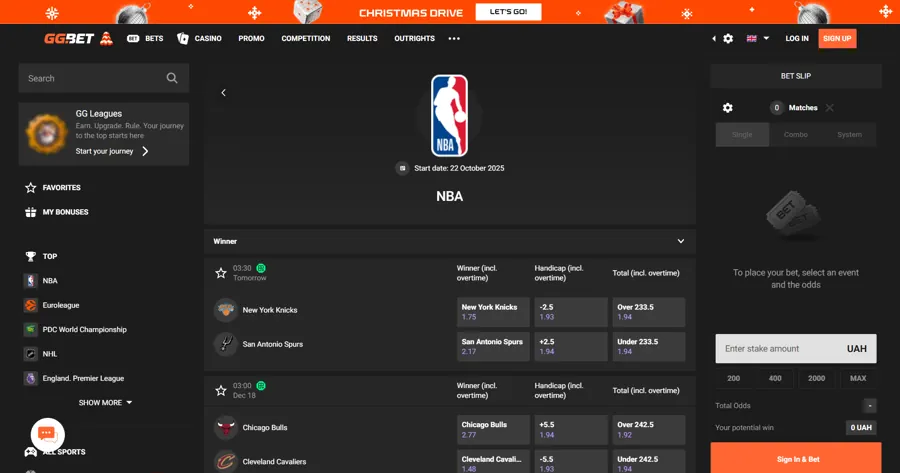The width and height of the screenshot is (900, 473).
Task: Open My Bonuses gift icon
Action: (x=30, y=212)
